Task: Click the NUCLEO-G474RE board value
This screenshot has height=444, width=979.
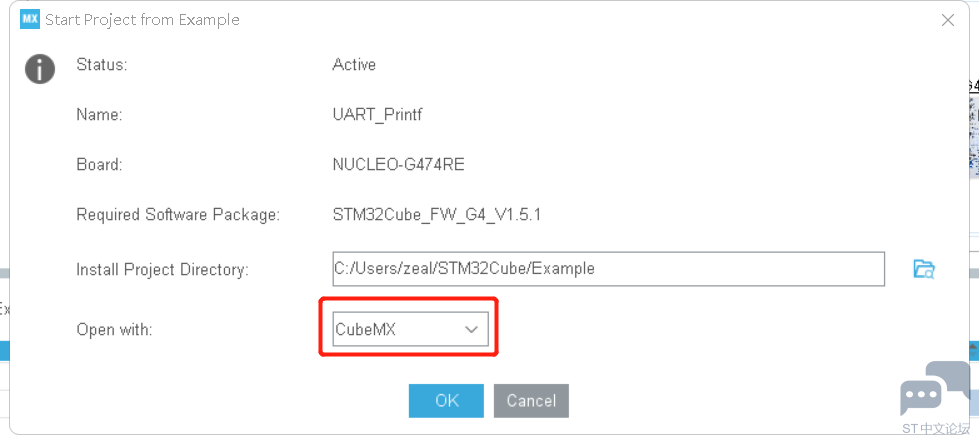Action: [x=398, y=165]
